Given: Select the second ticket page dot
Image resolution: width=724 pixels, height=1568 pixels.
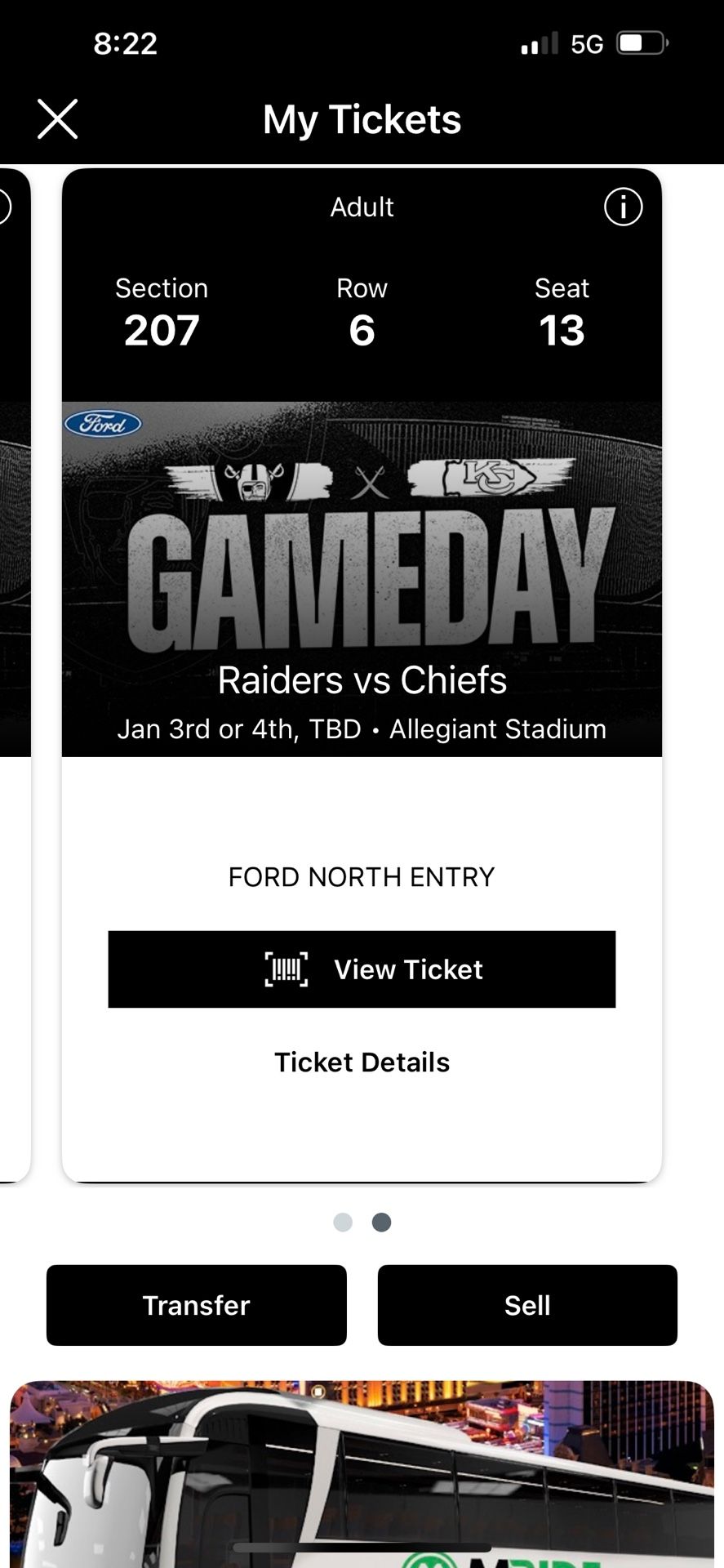Looking at the screenshot, I should (381, 1222).
